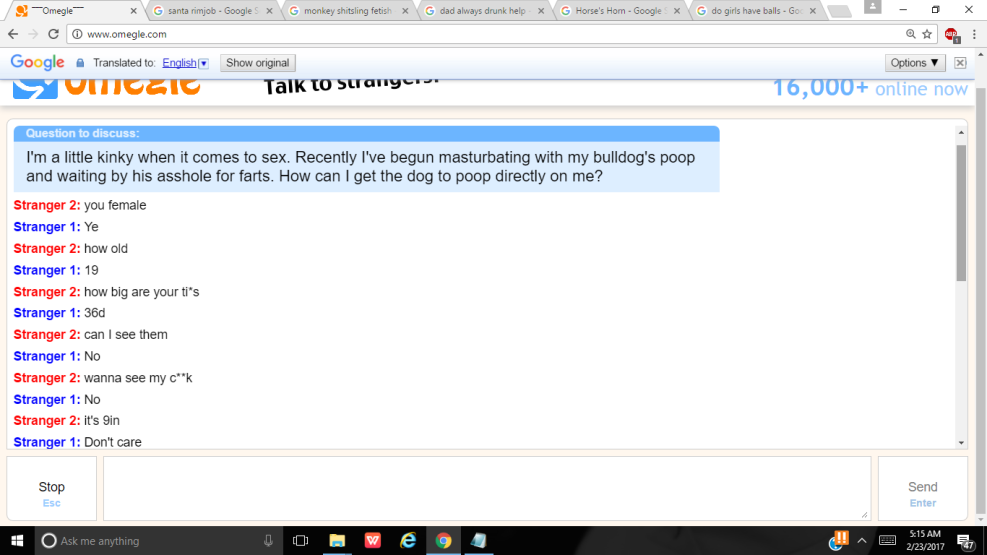This screenshot has height=555, width=987.
Task: Click the red adblock extension icon
Action: (x=951, y=34)
